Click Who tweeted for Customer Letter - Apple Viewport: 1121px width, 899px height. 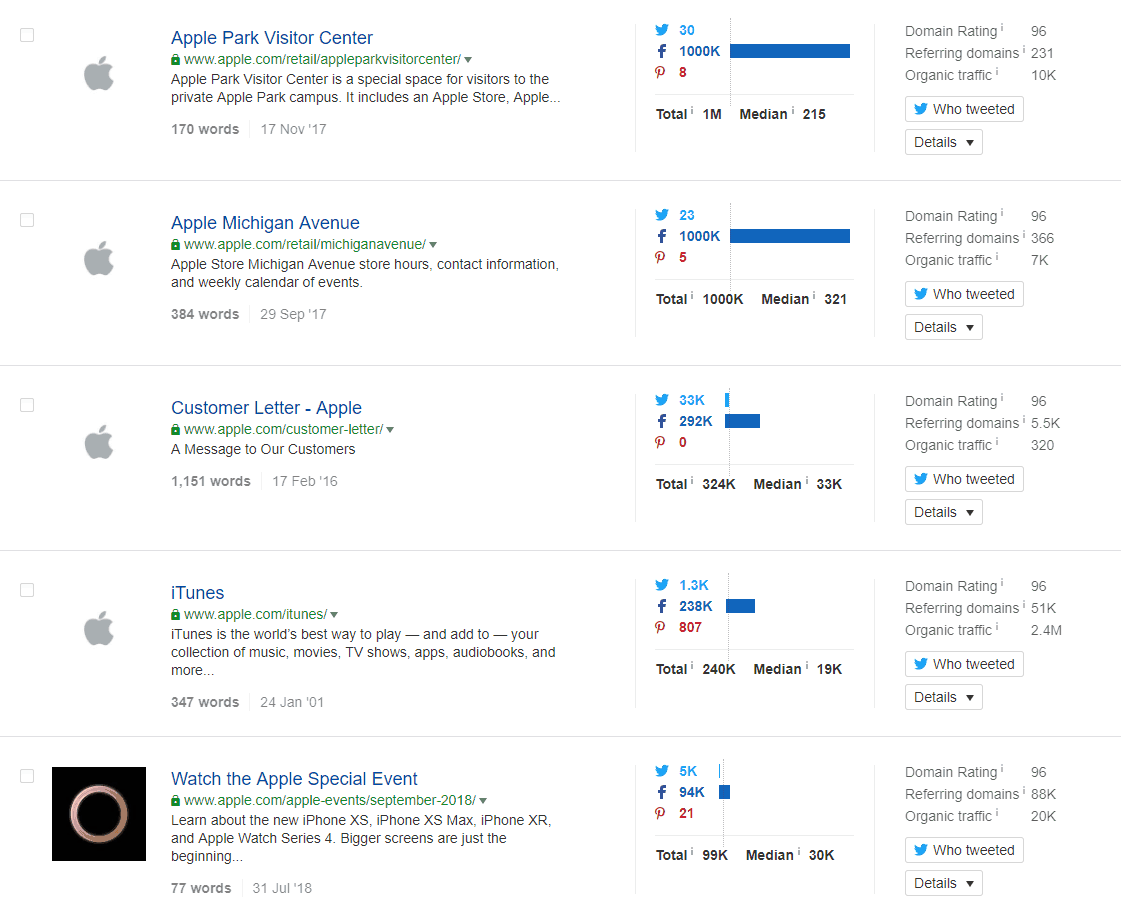tap(963, 478)
